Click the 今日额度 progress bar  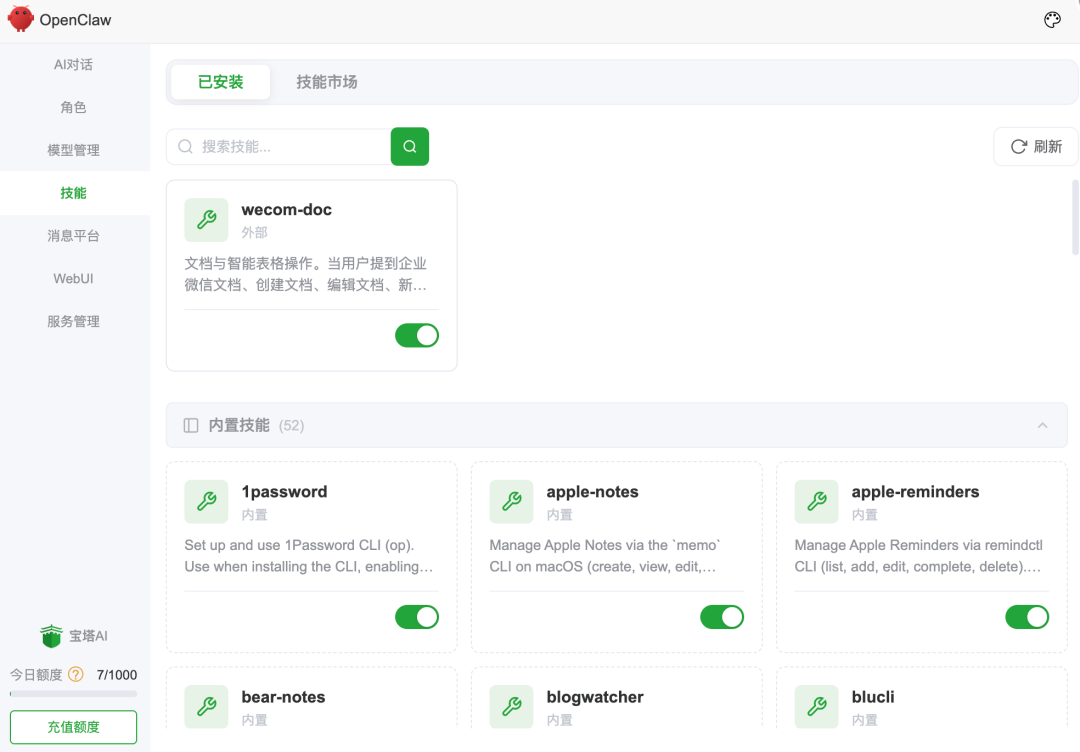73,692
